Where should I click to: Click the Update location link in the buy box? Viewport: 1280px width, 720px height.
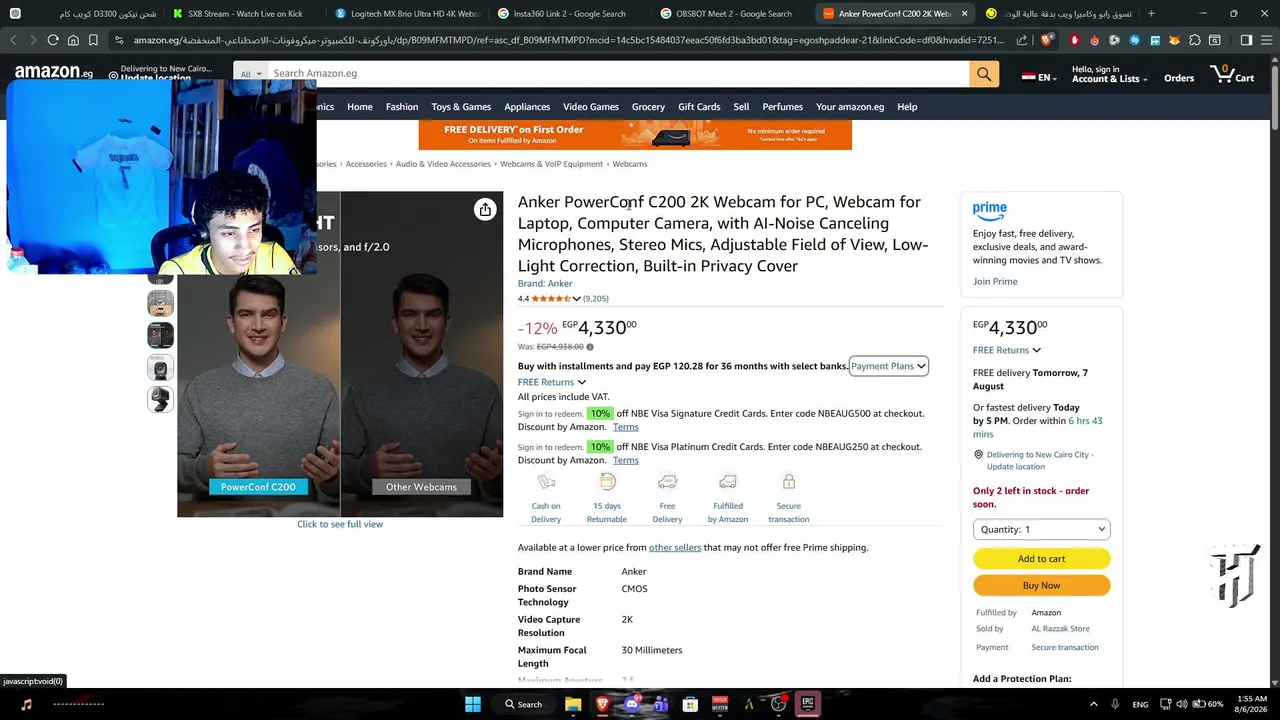[1016, 467]
